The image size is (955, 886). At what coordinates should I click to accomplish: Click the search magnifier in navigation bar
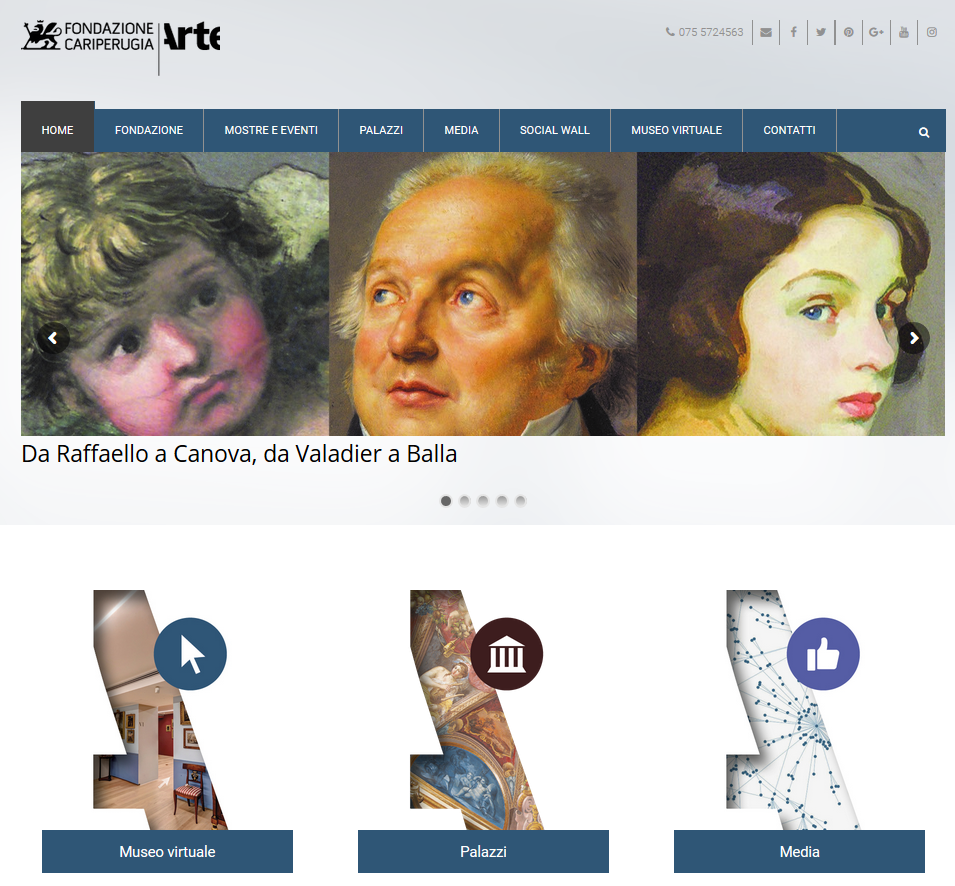(x=924, y=132)
